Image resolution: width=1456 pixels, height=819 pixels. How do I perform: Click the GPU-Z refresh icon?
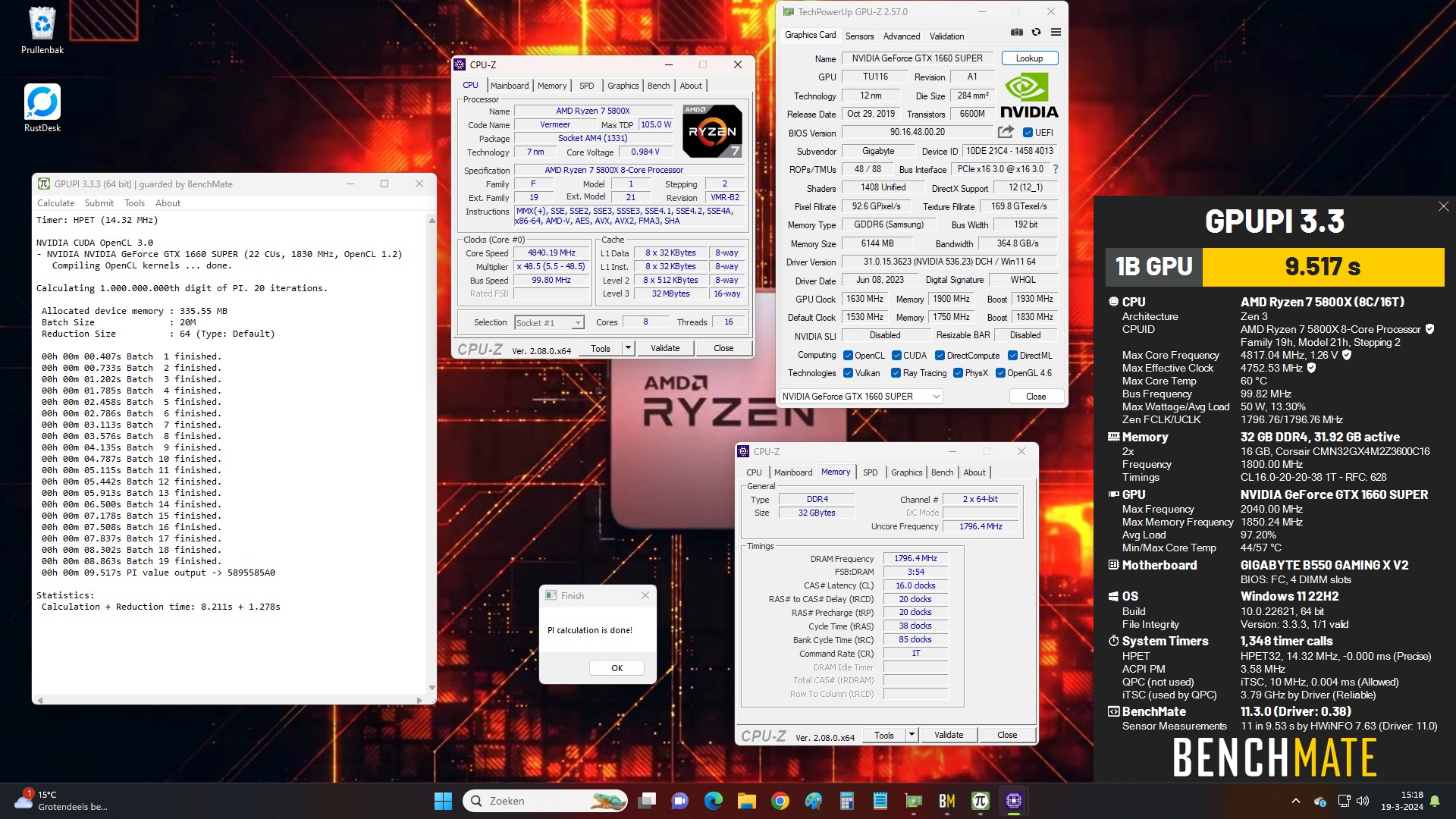pos(1036,33)
